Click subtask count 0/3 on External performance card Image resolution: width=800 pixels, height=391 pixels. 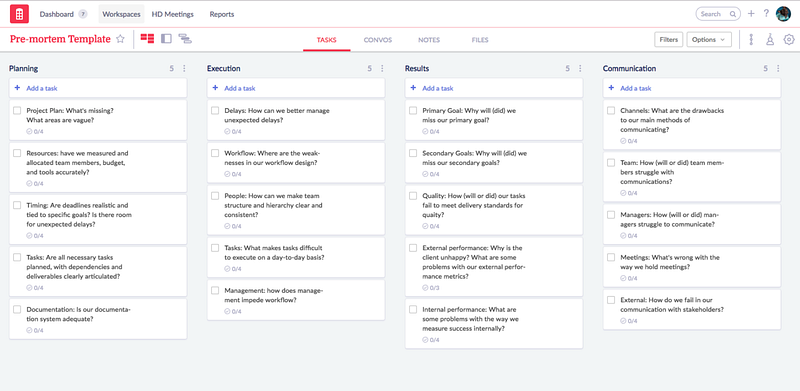tap(431, 287)
